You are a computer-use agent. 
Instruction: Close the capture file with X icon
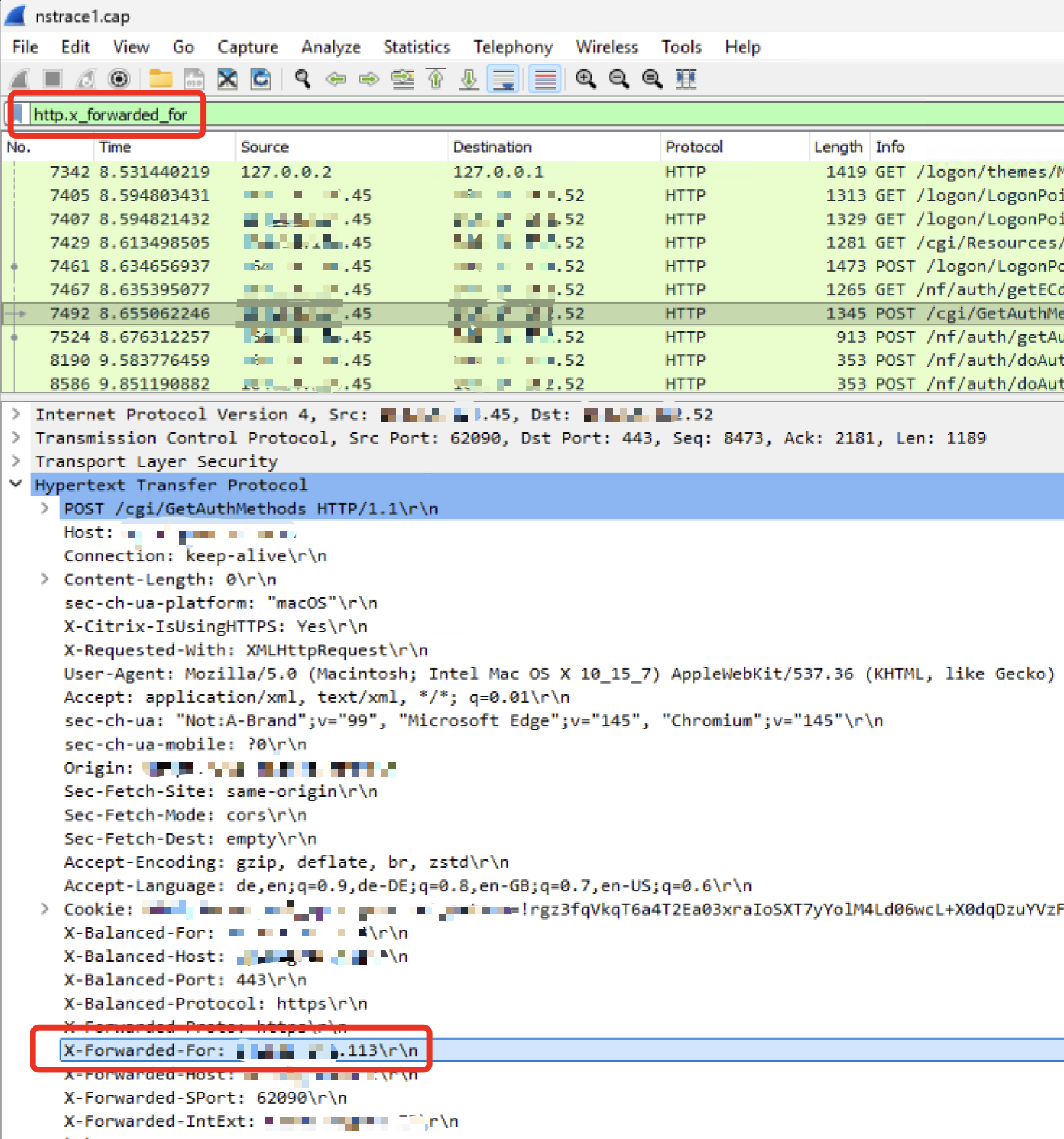[x=227, y=79]
